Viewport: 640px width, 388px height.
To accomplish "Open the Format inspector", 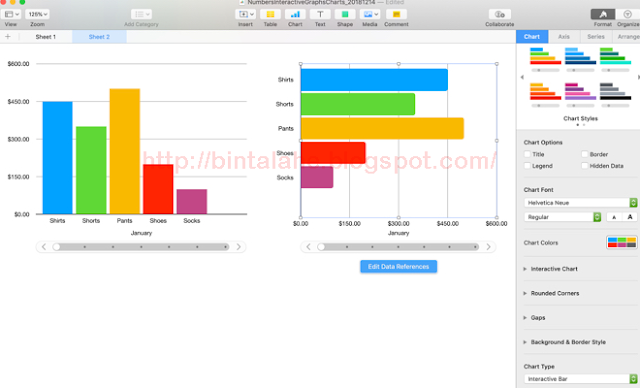I will point(603,14).
